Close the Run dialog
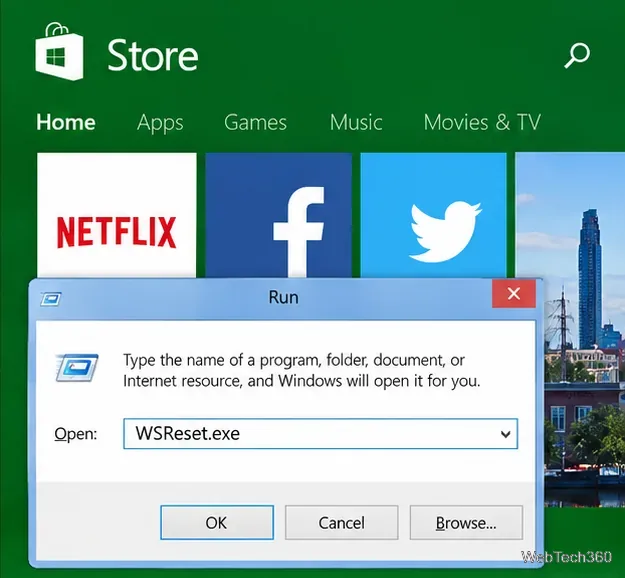 coord(513,294)
